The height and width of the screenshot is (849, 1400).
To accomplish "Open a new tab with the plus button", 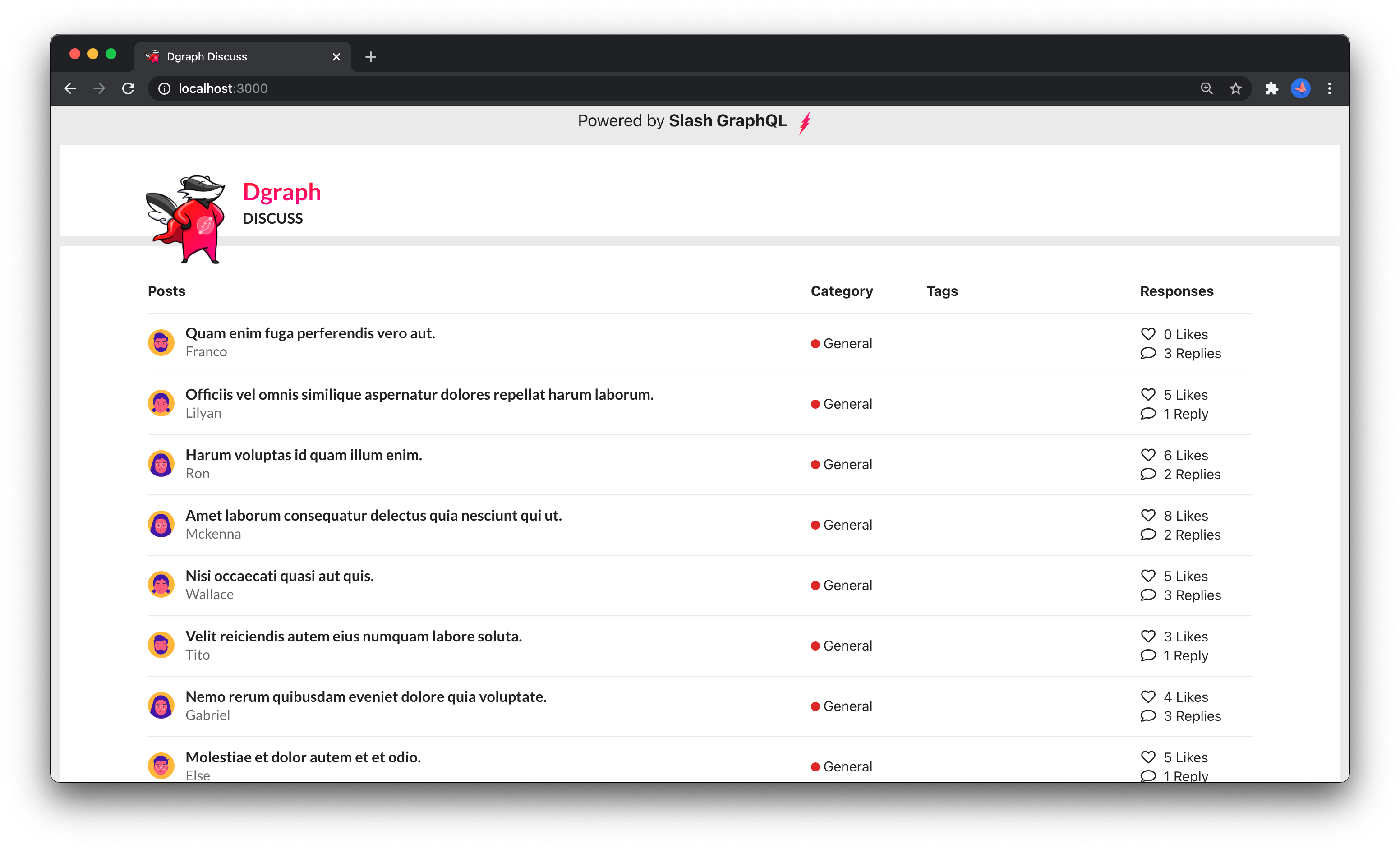I will click(x=370, y=56).
